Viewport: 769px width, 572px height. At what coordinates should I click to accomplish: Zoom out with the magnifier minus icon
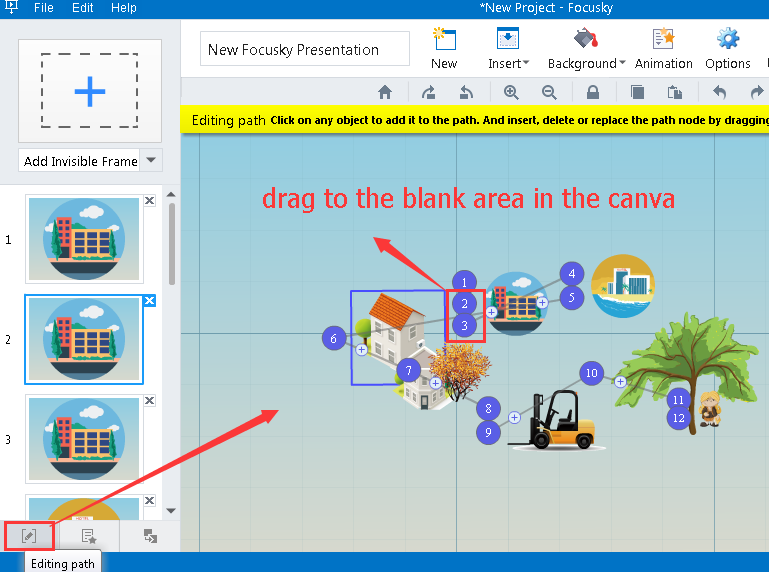coord(549,92)
